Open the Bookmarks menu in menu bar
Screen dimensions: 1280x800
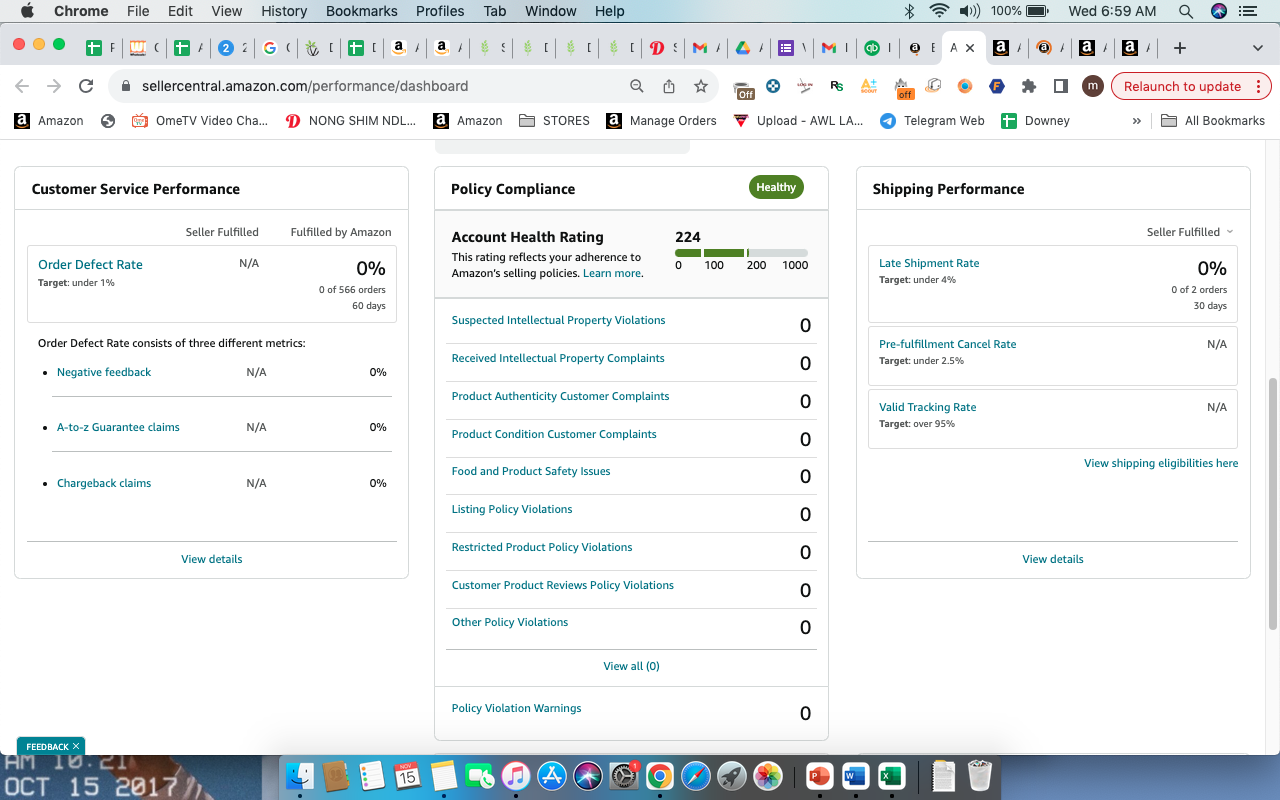click(x=361, y=11)
